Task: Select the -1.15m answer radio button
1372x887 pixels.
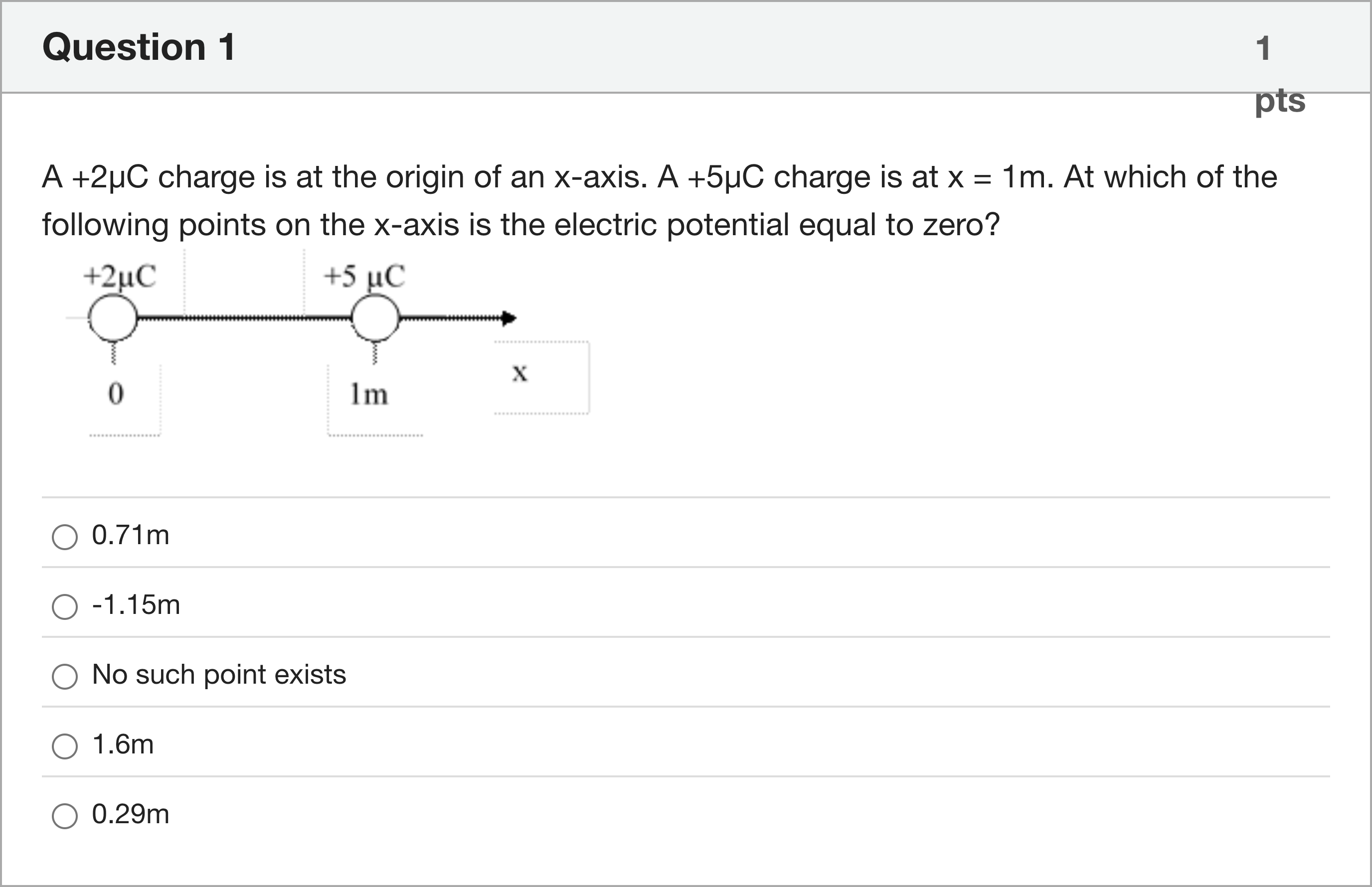Action: (64, 606)
